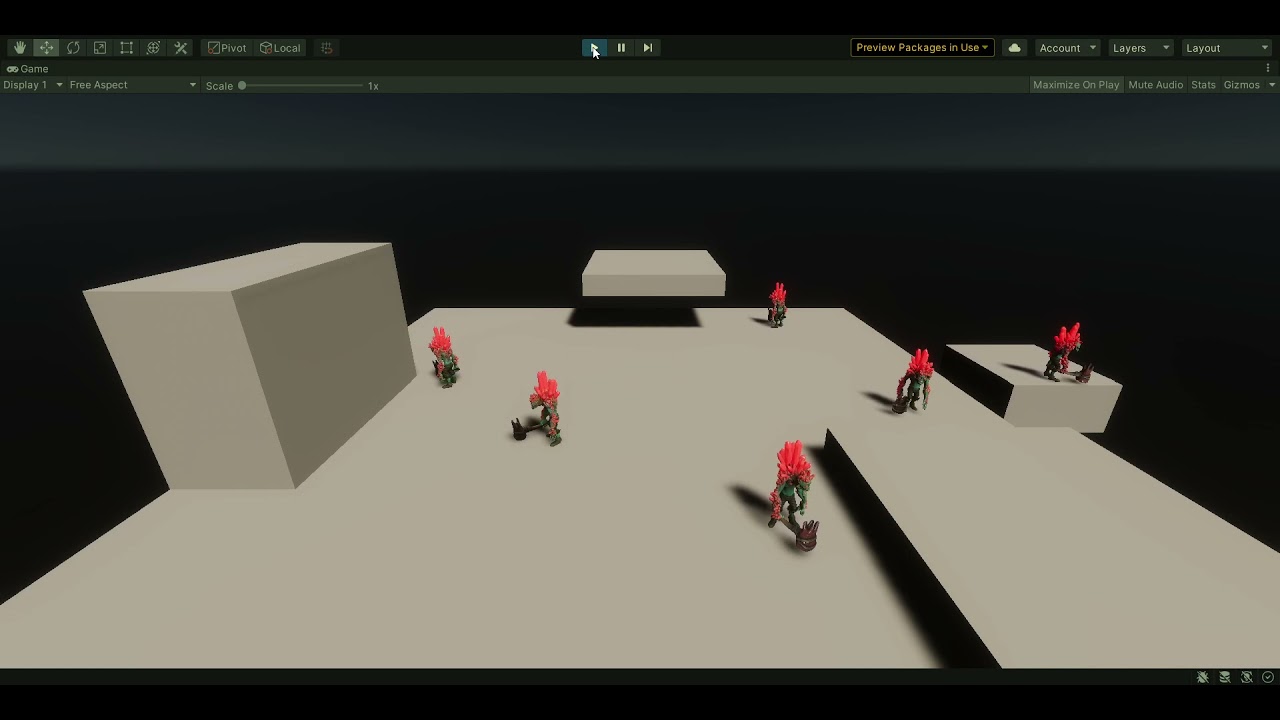Toggle grid snapping icon
1280x720 pixels.
click(x=327, y=48)
